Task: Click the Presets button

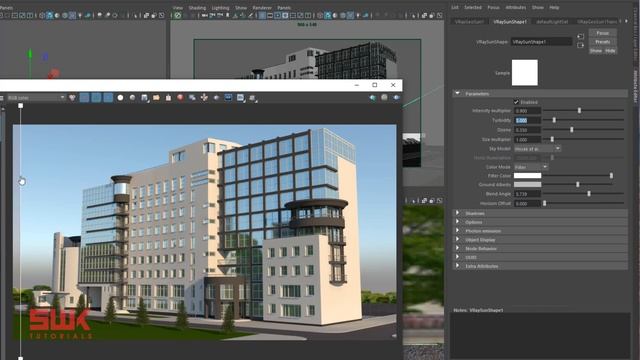Action: [602, 42]
